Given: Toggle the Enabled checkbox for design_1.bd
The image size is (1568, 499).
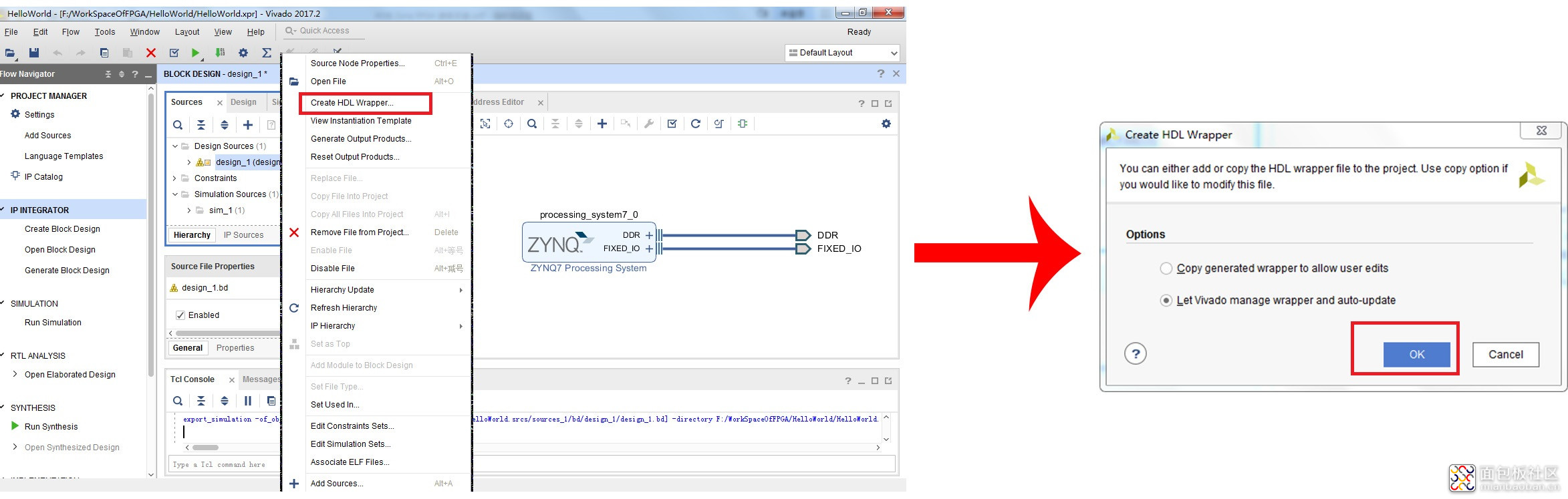Looking at the screenshot, I should coord(180,315).
